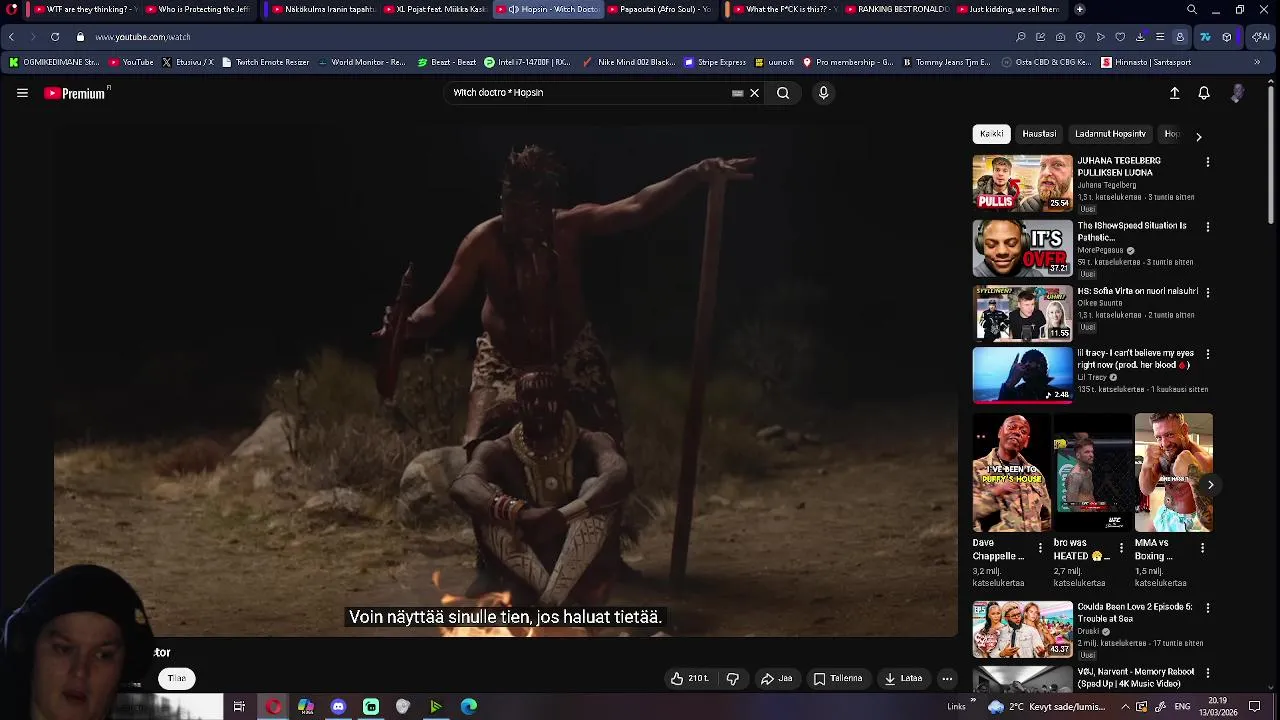Open the YouTube account avatar menu
The image size is (1280, 720).
click(1237, 93)
